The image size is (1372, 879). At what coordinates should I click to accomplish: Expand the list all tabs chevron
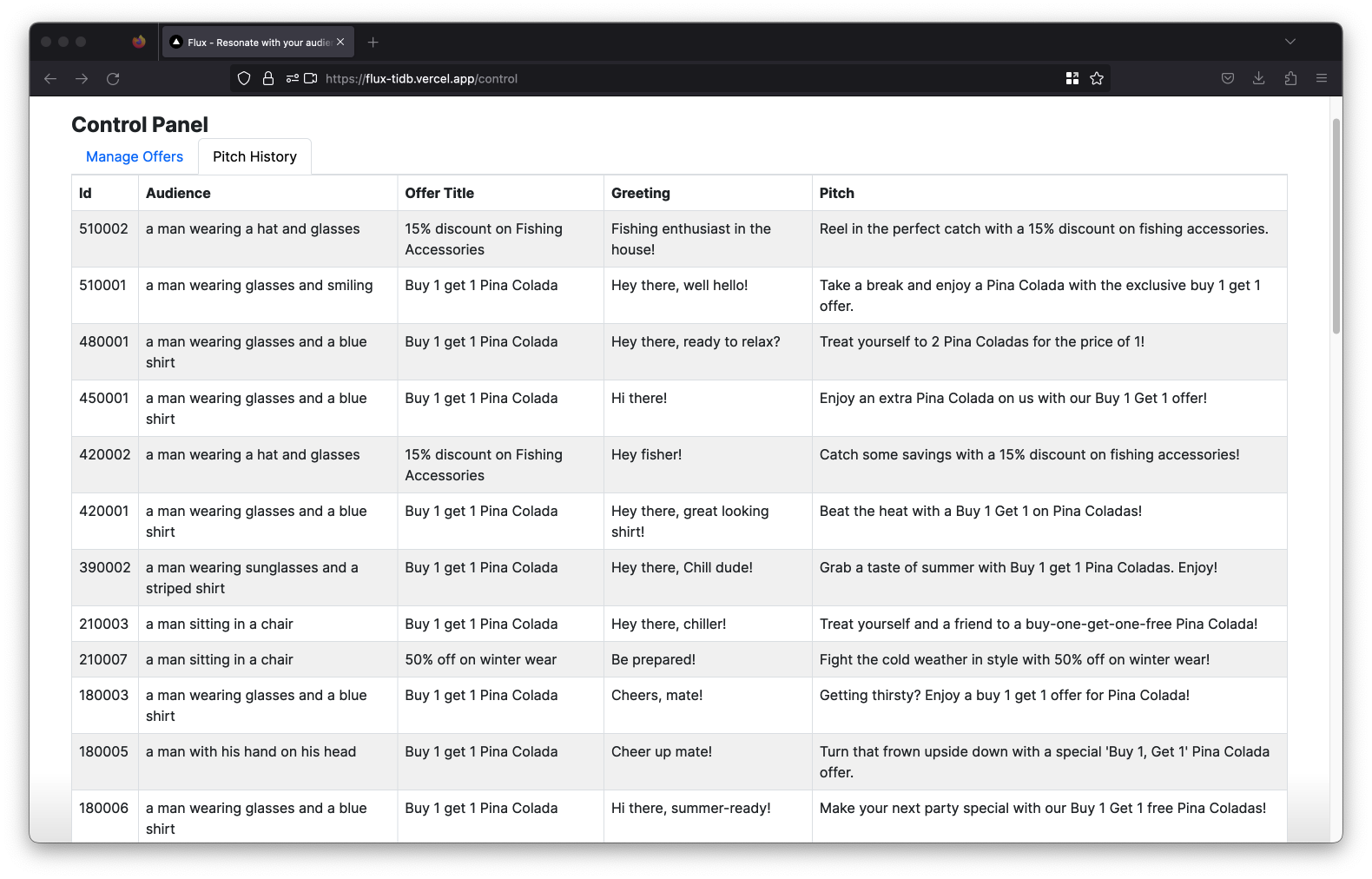(1290, 42)
